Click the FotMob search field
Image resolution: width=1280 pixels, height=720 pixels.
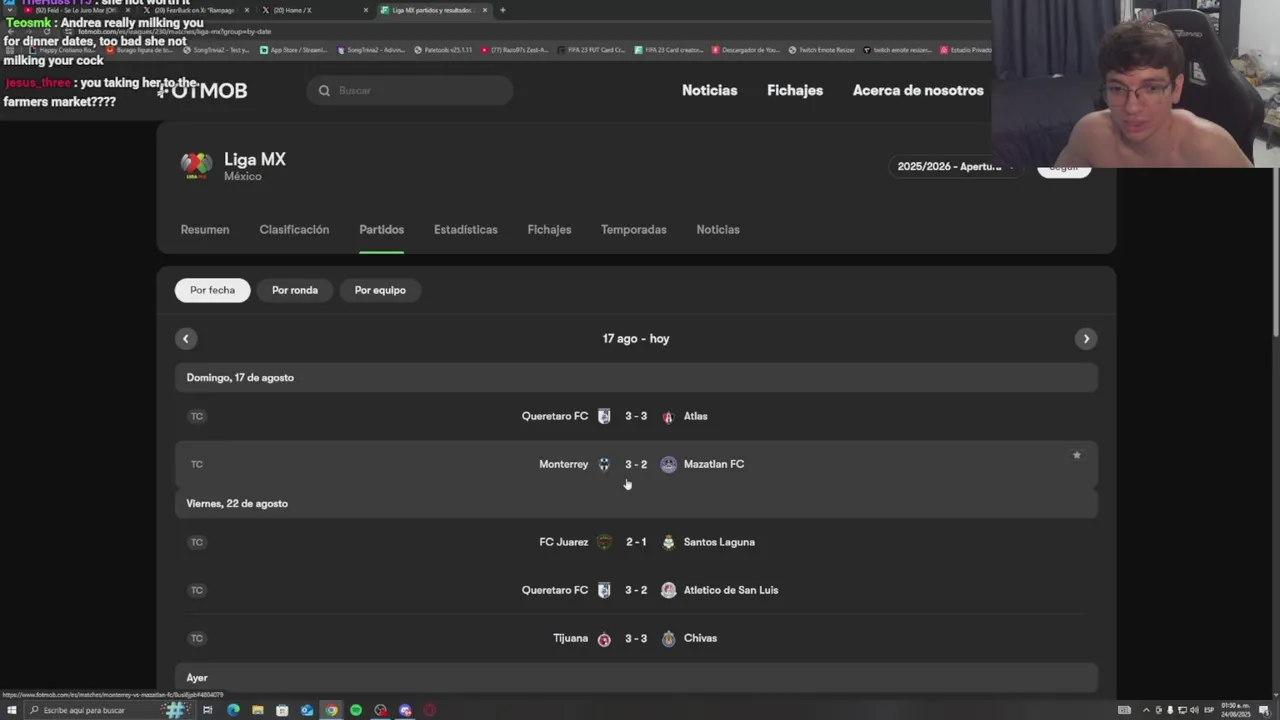point(410,90)
